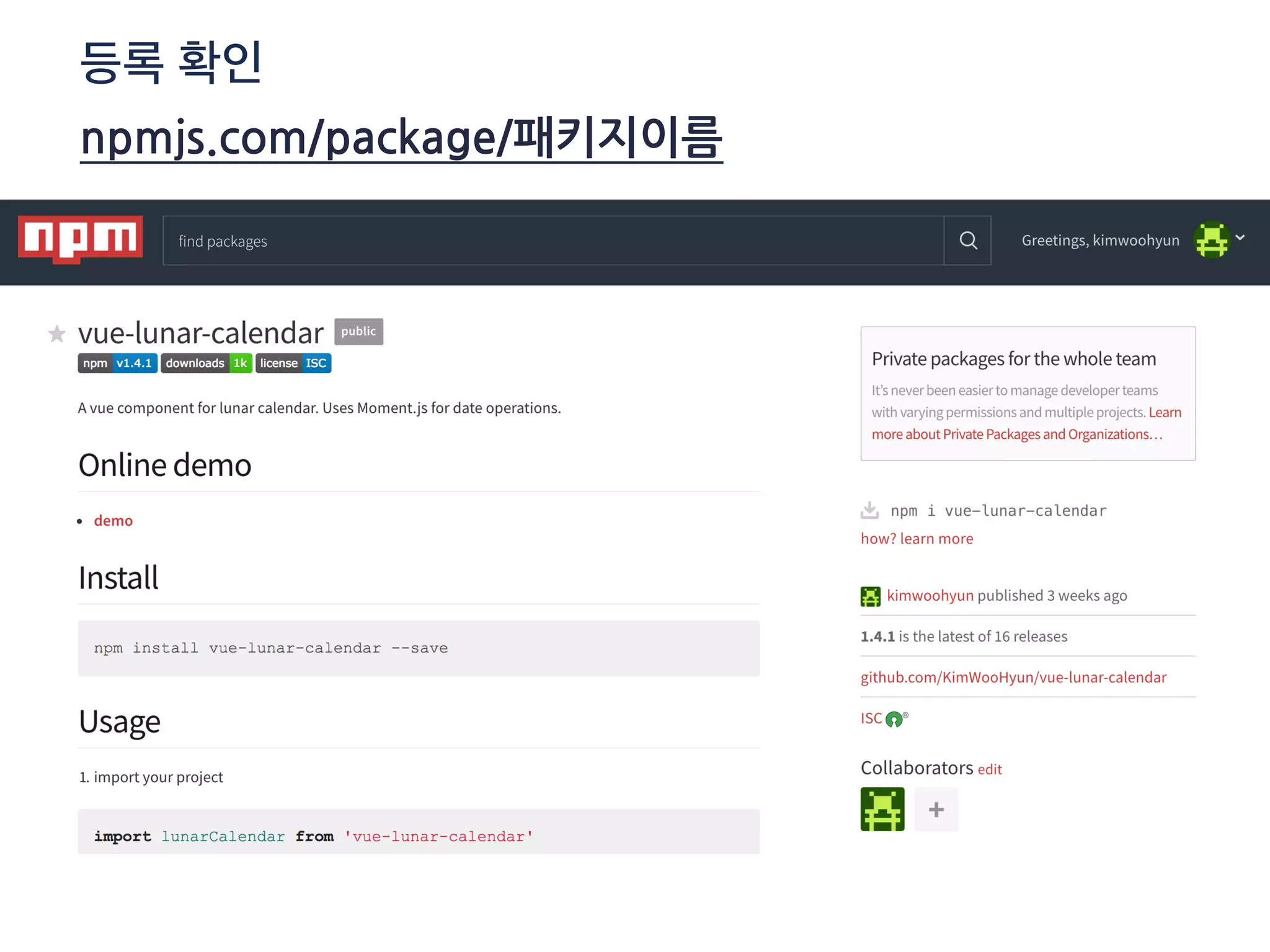Expand the account dropdown chevron

pos(1240,237)
